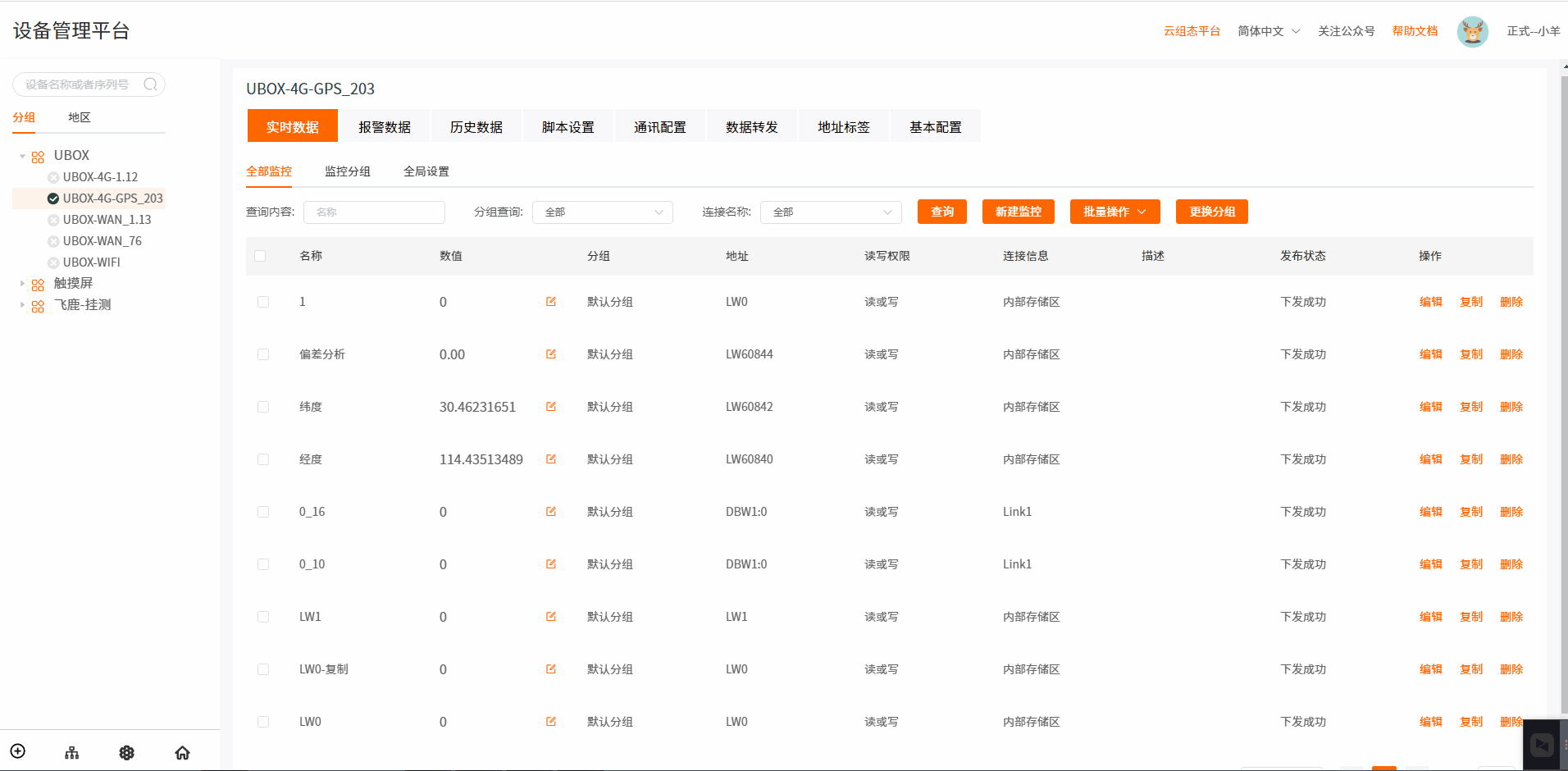Viewport: 1568px width, 771px height.
Task: Click the settings gear icon at bottom
Action: coord(127,753)
